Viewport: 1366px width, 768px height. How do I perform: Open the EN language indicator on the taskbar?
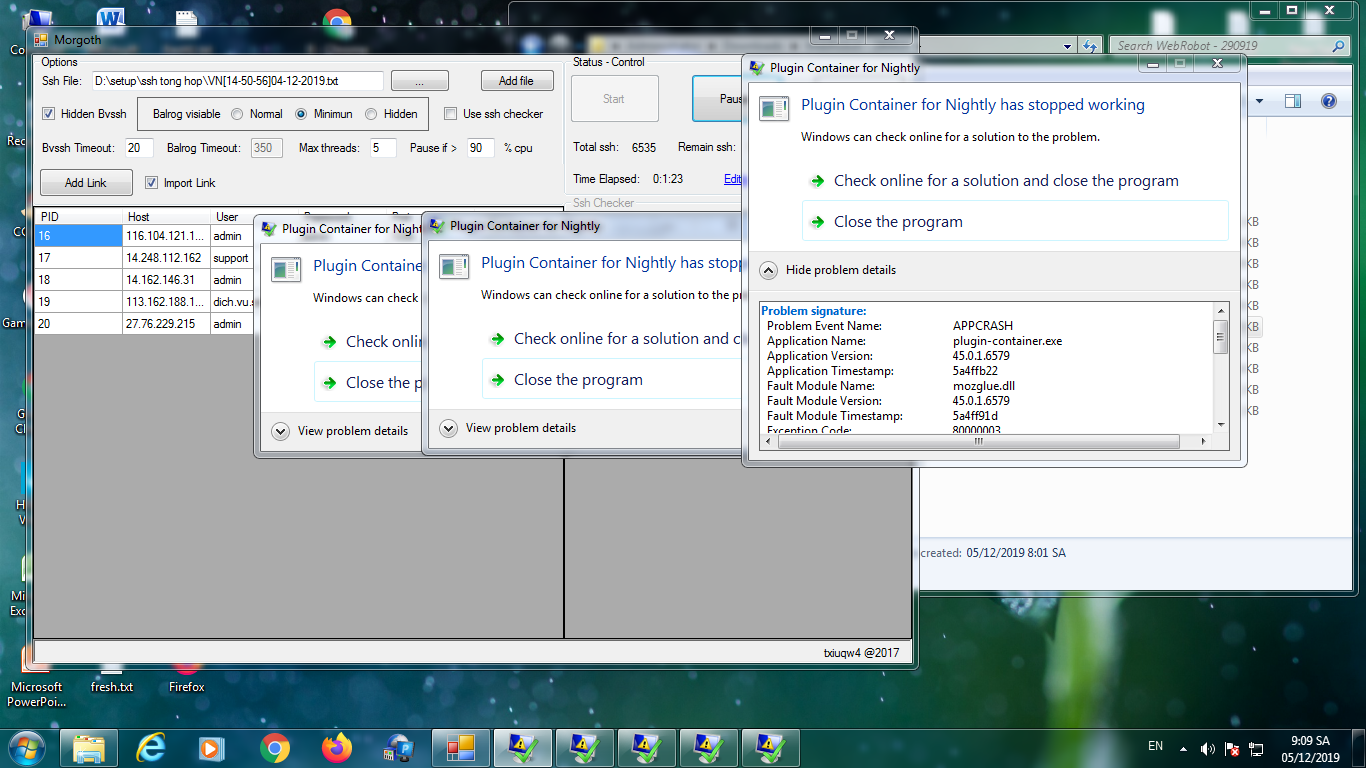pyautogui.click(x=1155, y=746)
